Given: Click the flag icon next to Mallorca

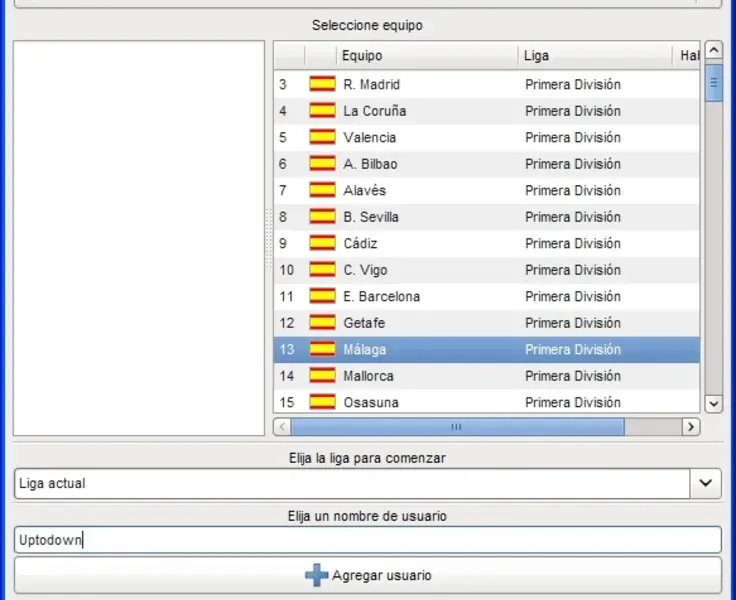Looking at the screenshot, I should 322,376.
